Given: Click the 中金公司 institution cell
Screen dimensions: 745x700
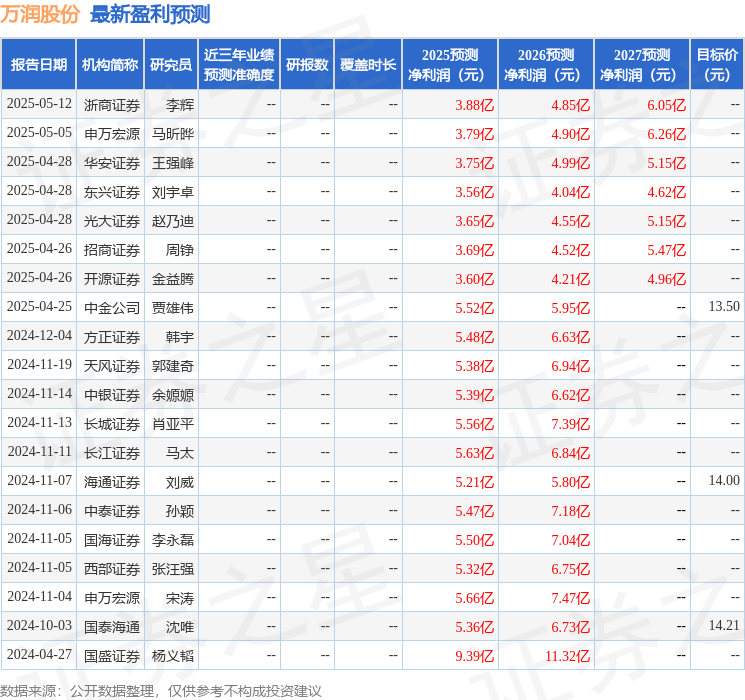Looking at the screenshot, I should pos(112,307).
